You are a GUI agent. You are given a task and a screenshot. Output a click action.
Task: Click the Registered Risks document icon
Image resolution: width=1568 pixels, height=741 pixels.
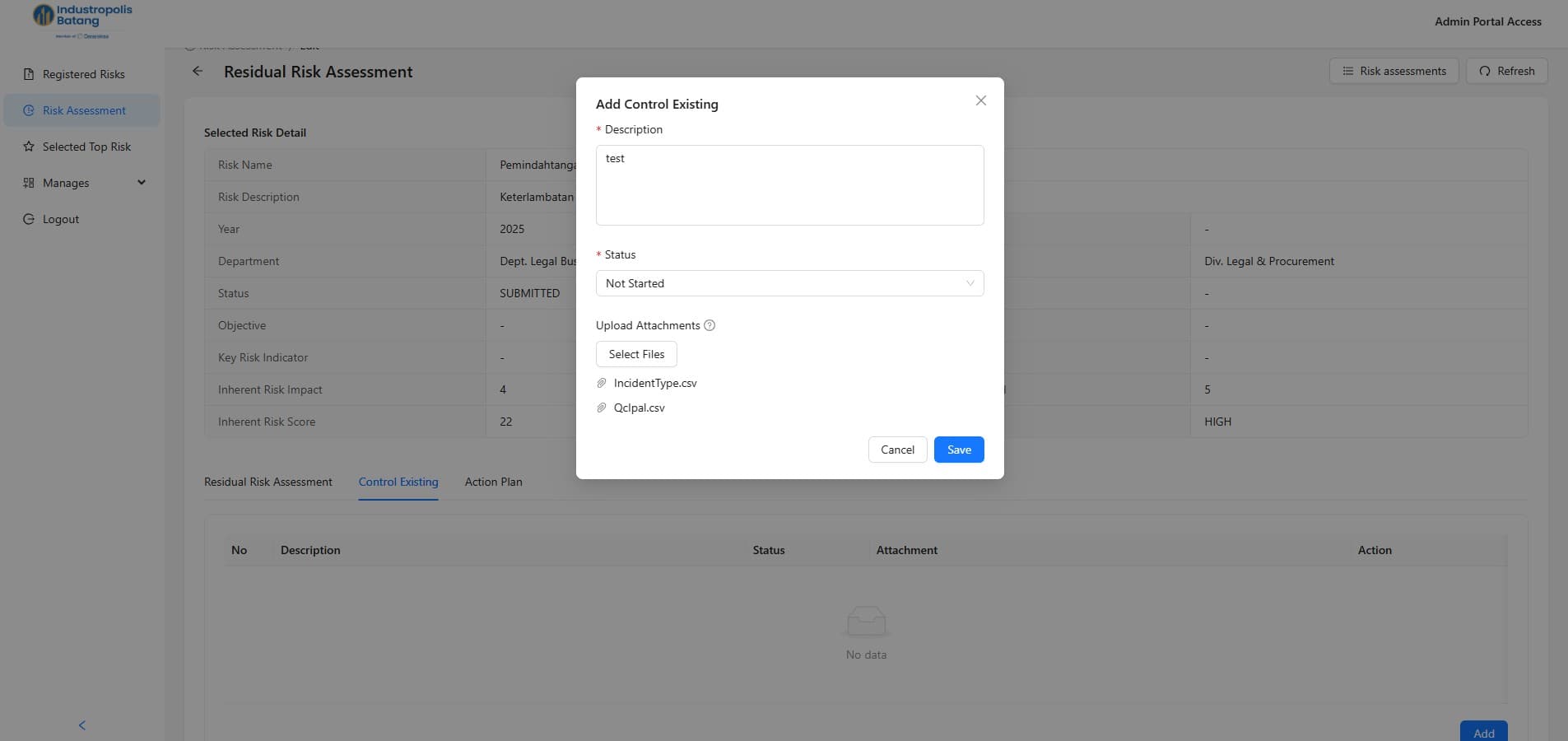point(29,74)
